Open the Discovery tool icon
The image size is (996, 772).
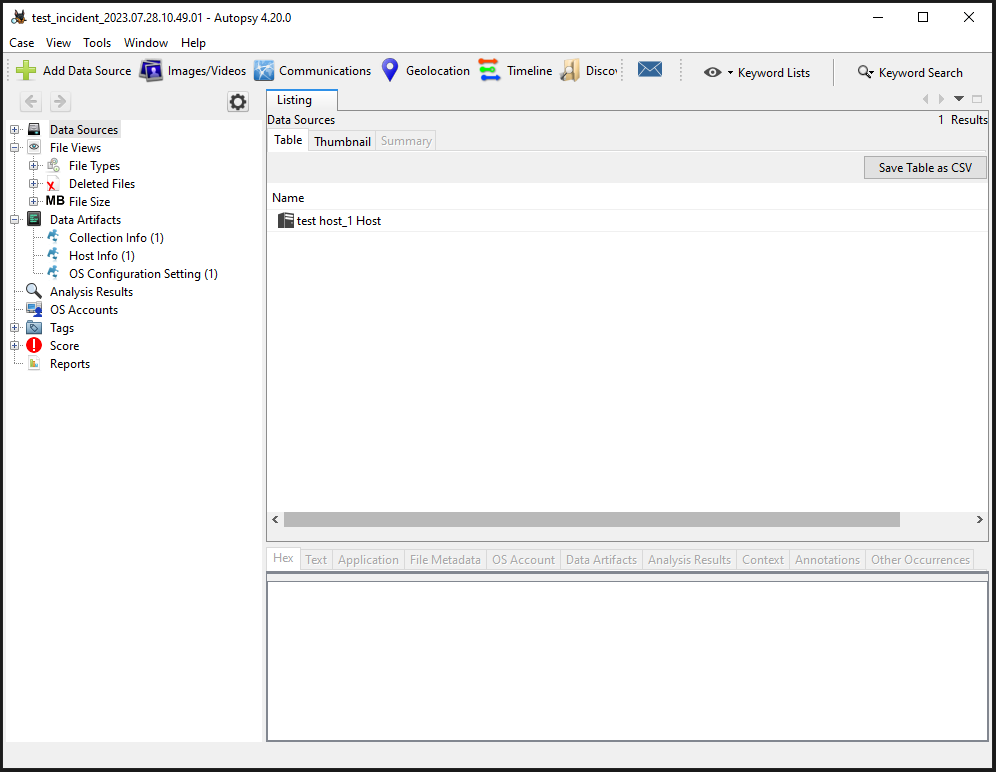tap(570, 71)
